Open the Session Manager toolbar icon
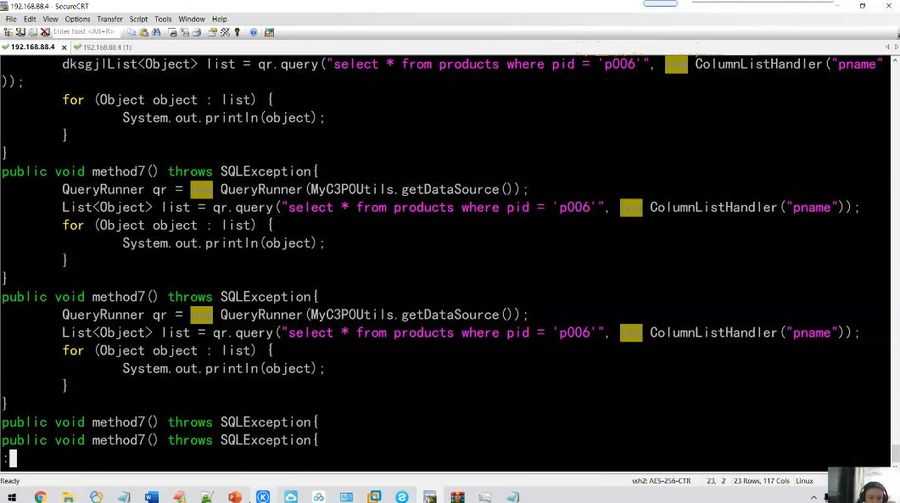This screenshot has height=503, width=900. [x=8, y=33]
